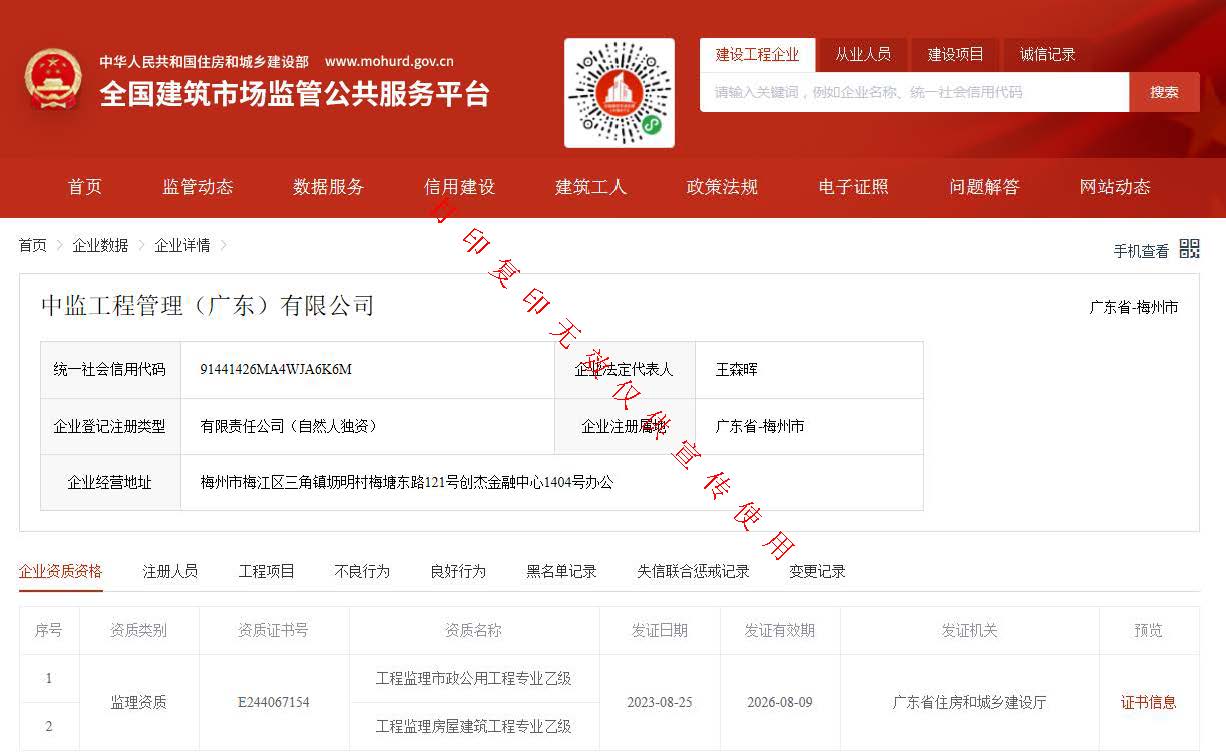Viewport: 1226px width, 754px height.
Task: Show the 变更记录 tab
Action: pyautogui.click(x=817, y=571)
